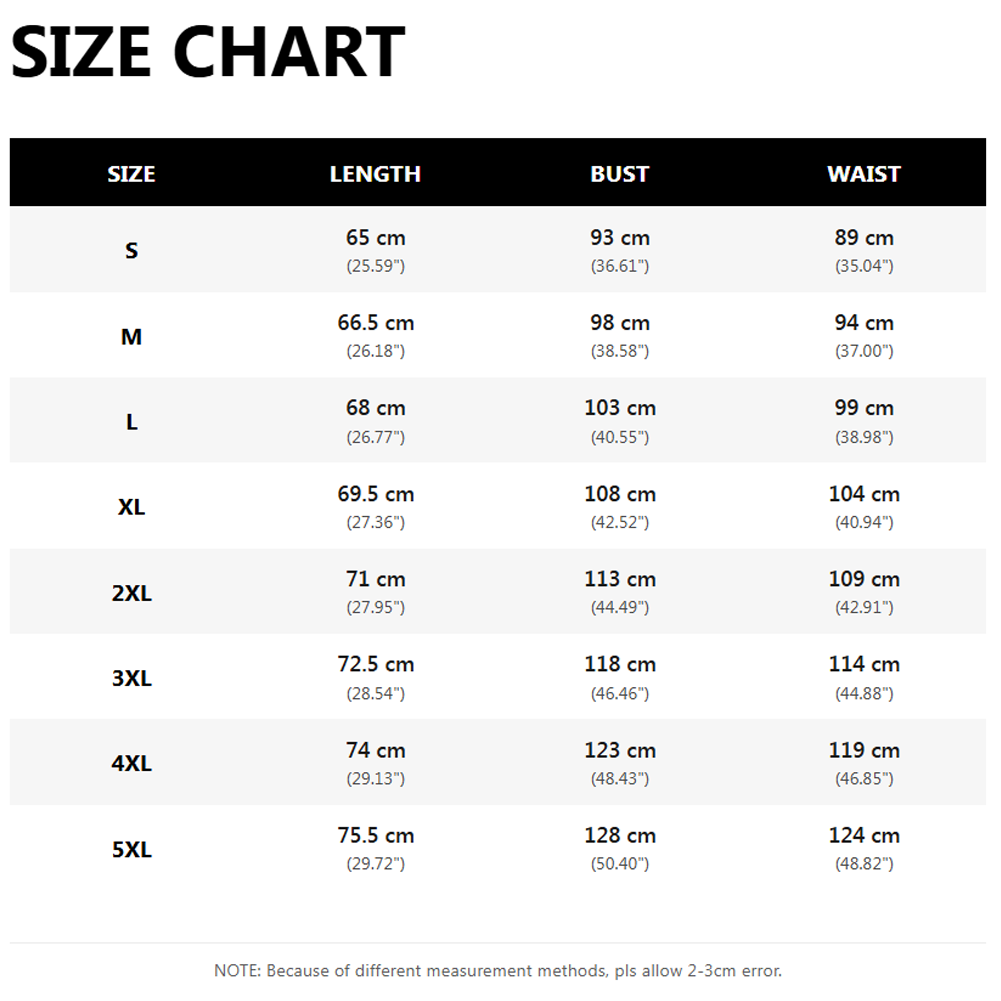The height and width of the screenshot is (1001, 1001).
Task: Click the 5XL size row label
Action: (132, 850)
